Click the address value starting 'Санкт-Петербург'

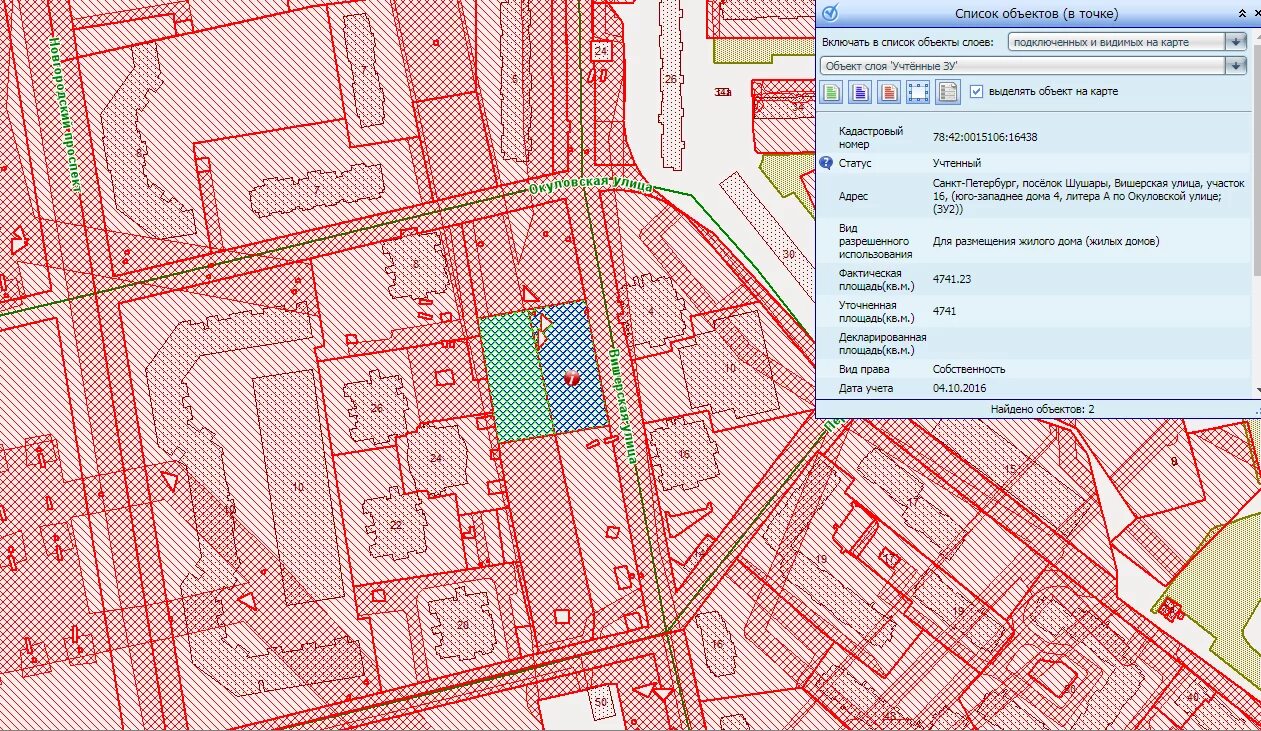(x=1088, y=197)
